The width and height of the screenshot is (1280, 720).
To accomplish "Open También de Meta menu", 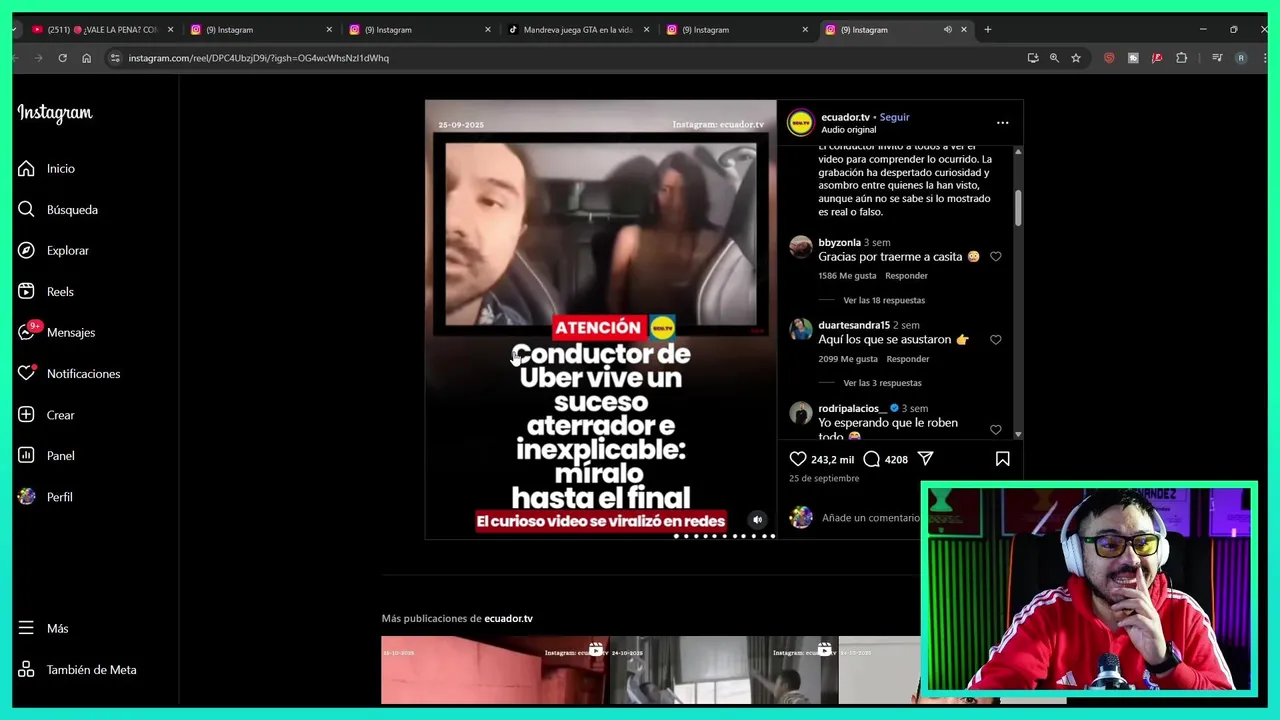I will click(x=77, y=670).
